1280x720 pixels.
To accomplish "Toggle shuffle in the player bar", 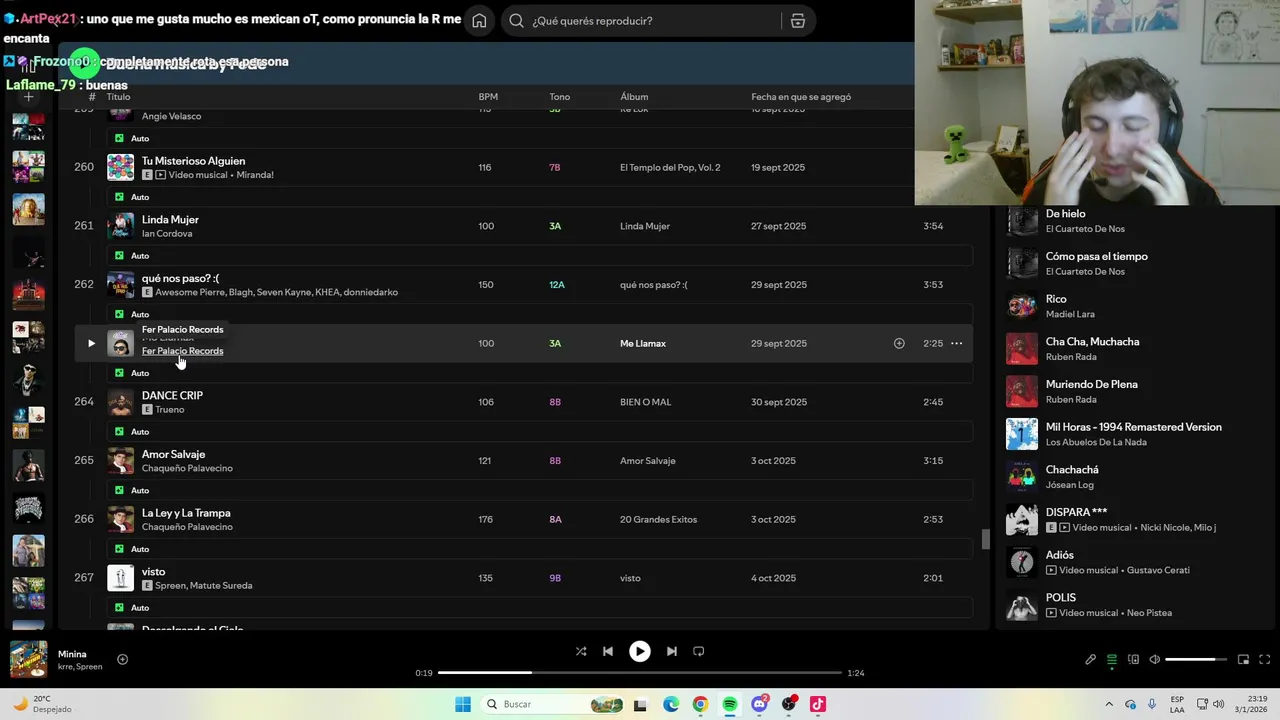I will click(x=581, y=651).
